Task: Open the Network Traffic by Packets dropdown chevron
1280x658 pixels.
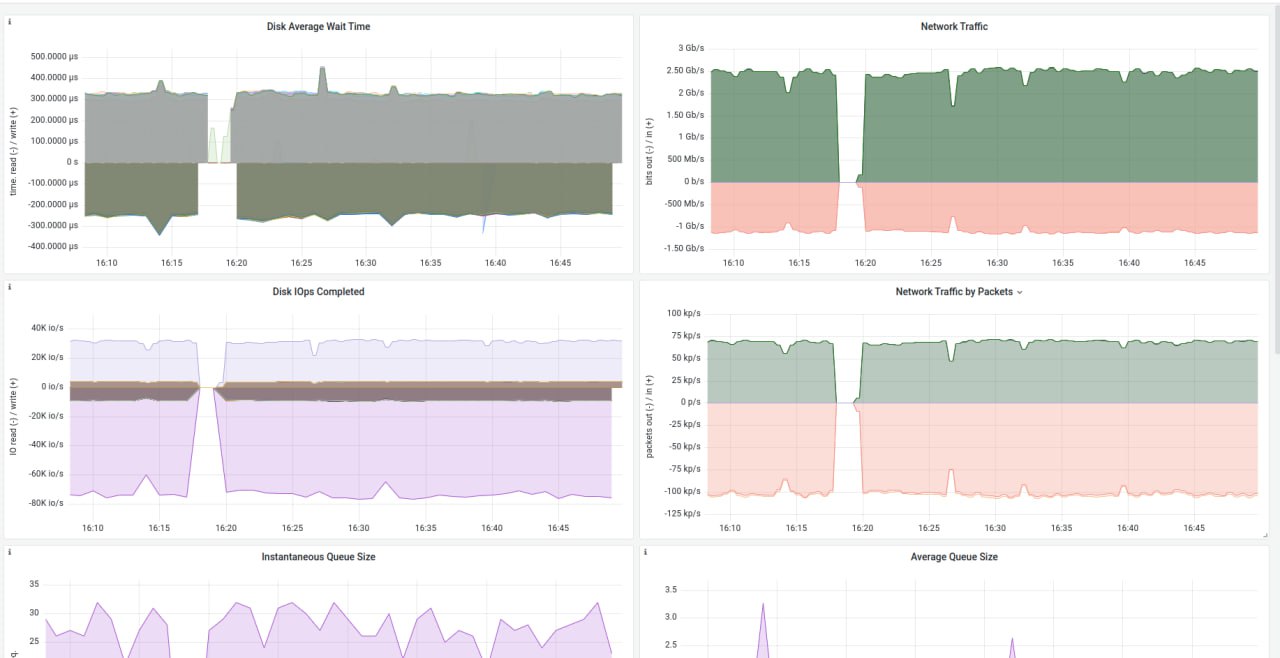Action: pyautogui.click(x=1020, y=293)
